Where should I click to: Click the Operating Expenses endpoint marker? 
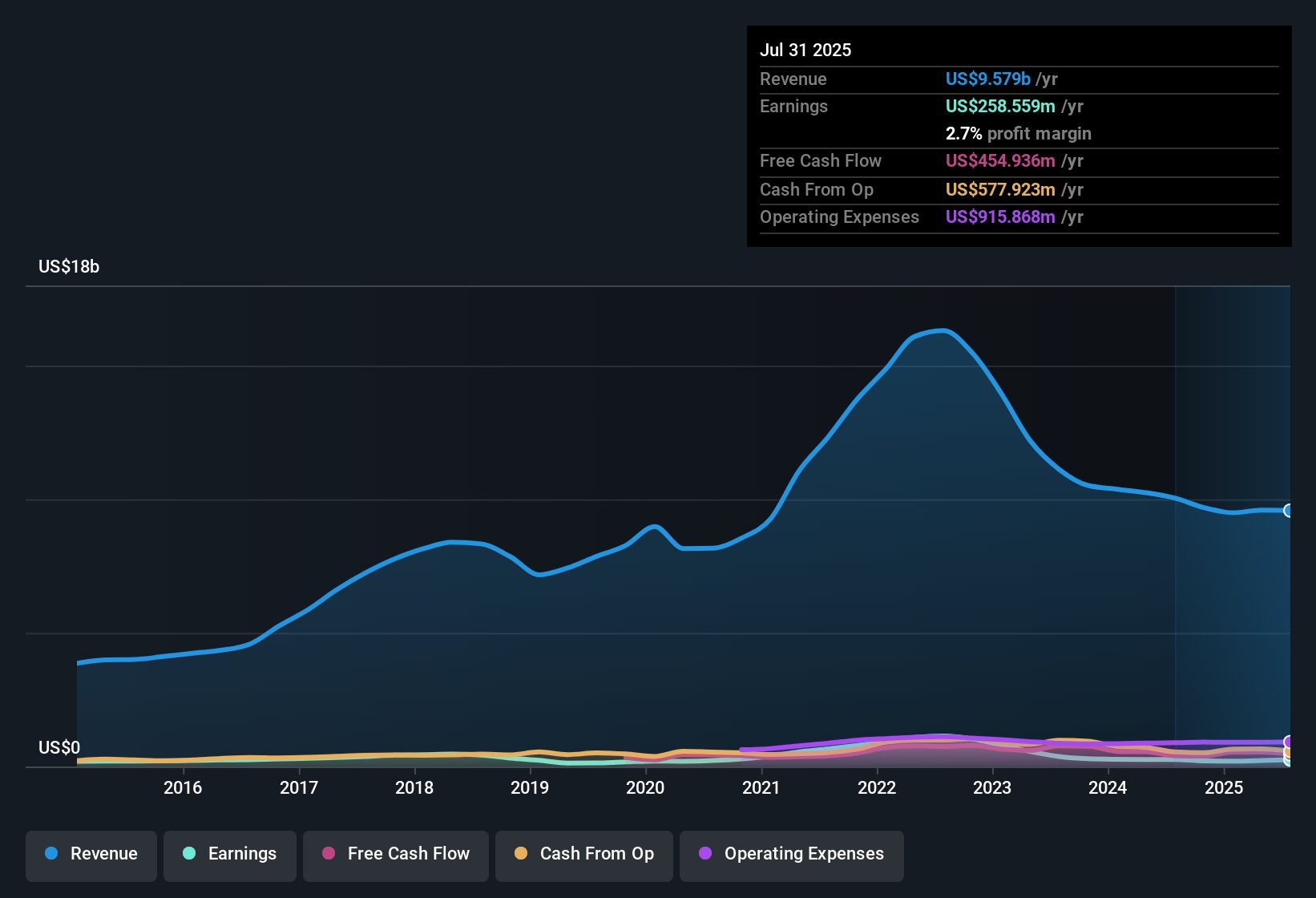[x=1287, y=741]
